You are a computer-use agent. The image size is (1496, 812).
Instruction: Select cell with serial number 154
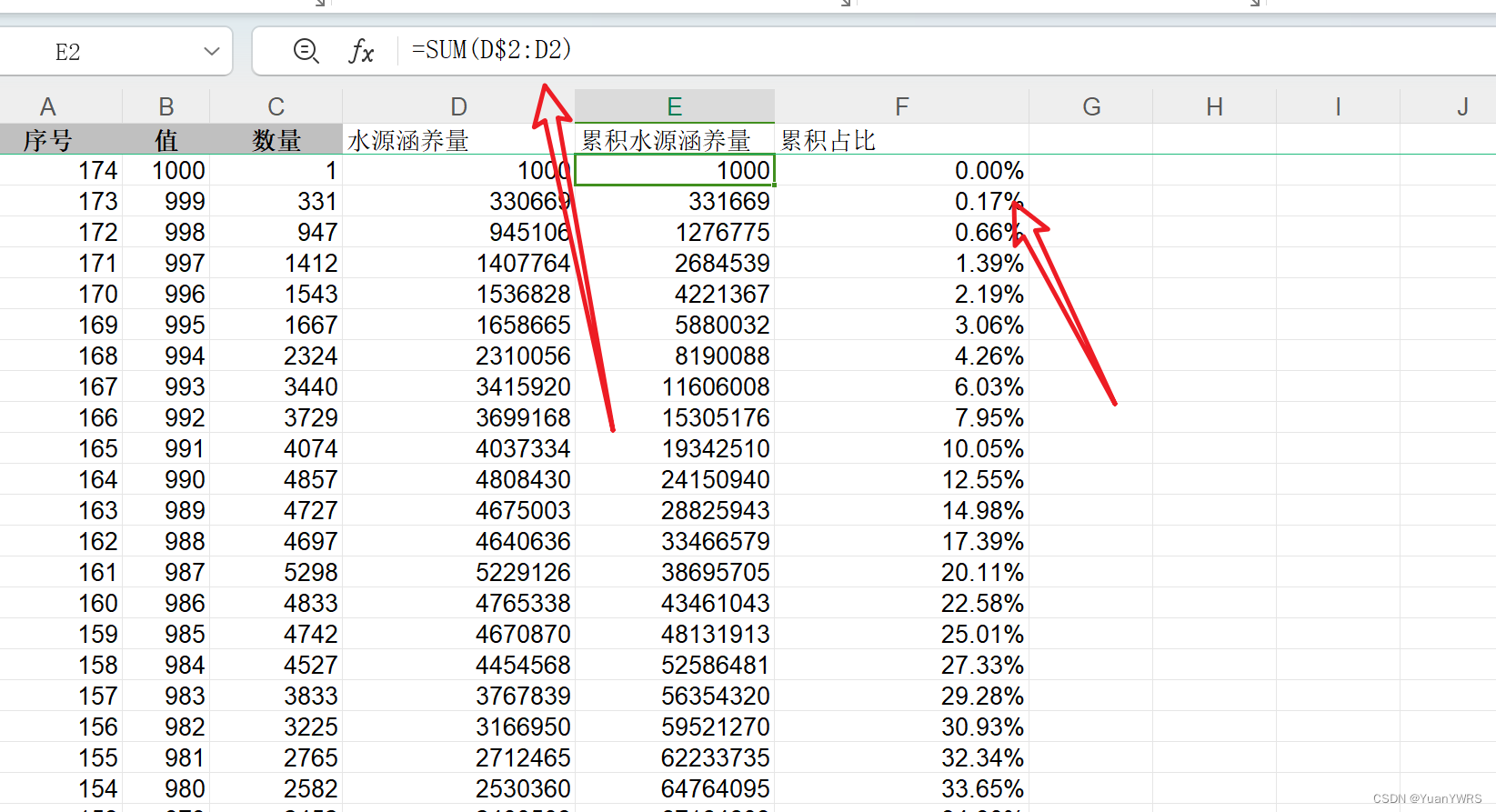[x=61, y=788]
